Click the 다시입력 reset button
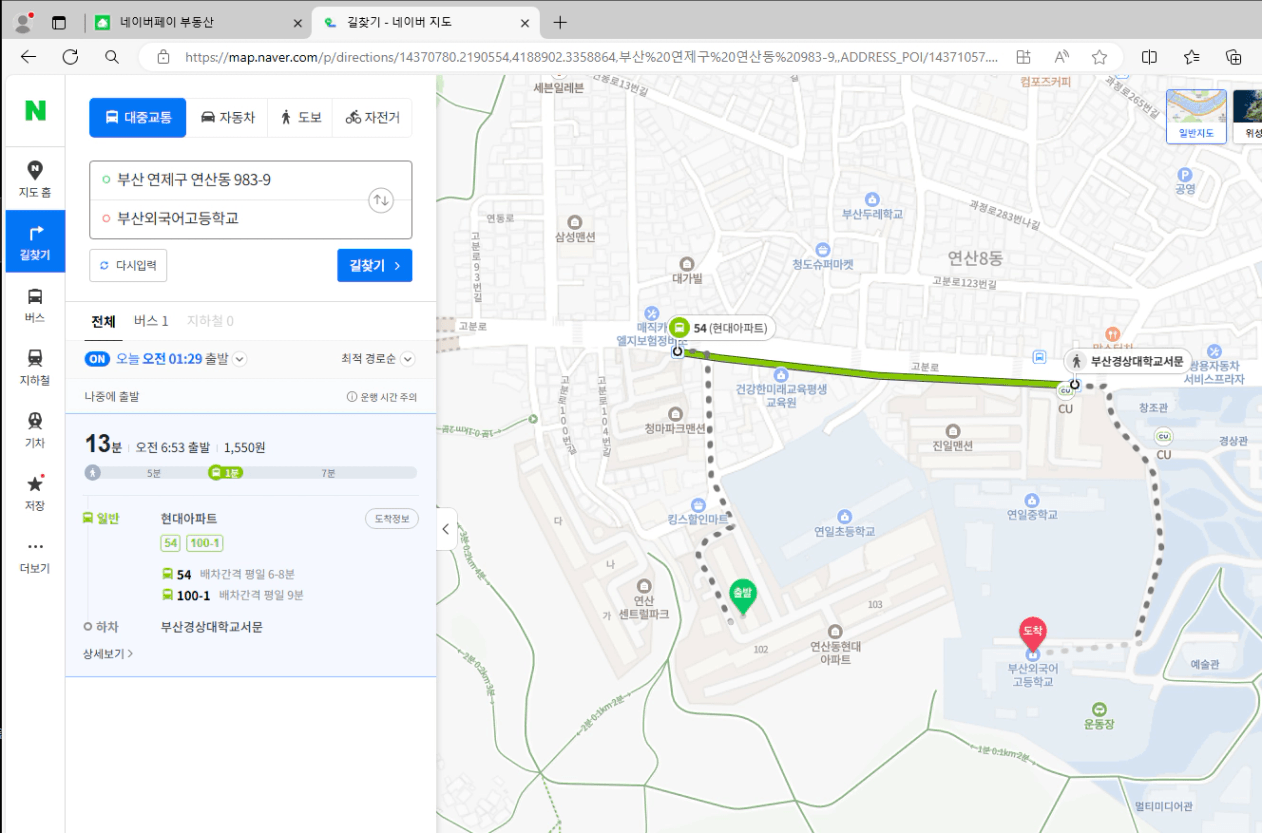Screen dimensions: 1262x833 pyautogui.click(x=128, y=266)
